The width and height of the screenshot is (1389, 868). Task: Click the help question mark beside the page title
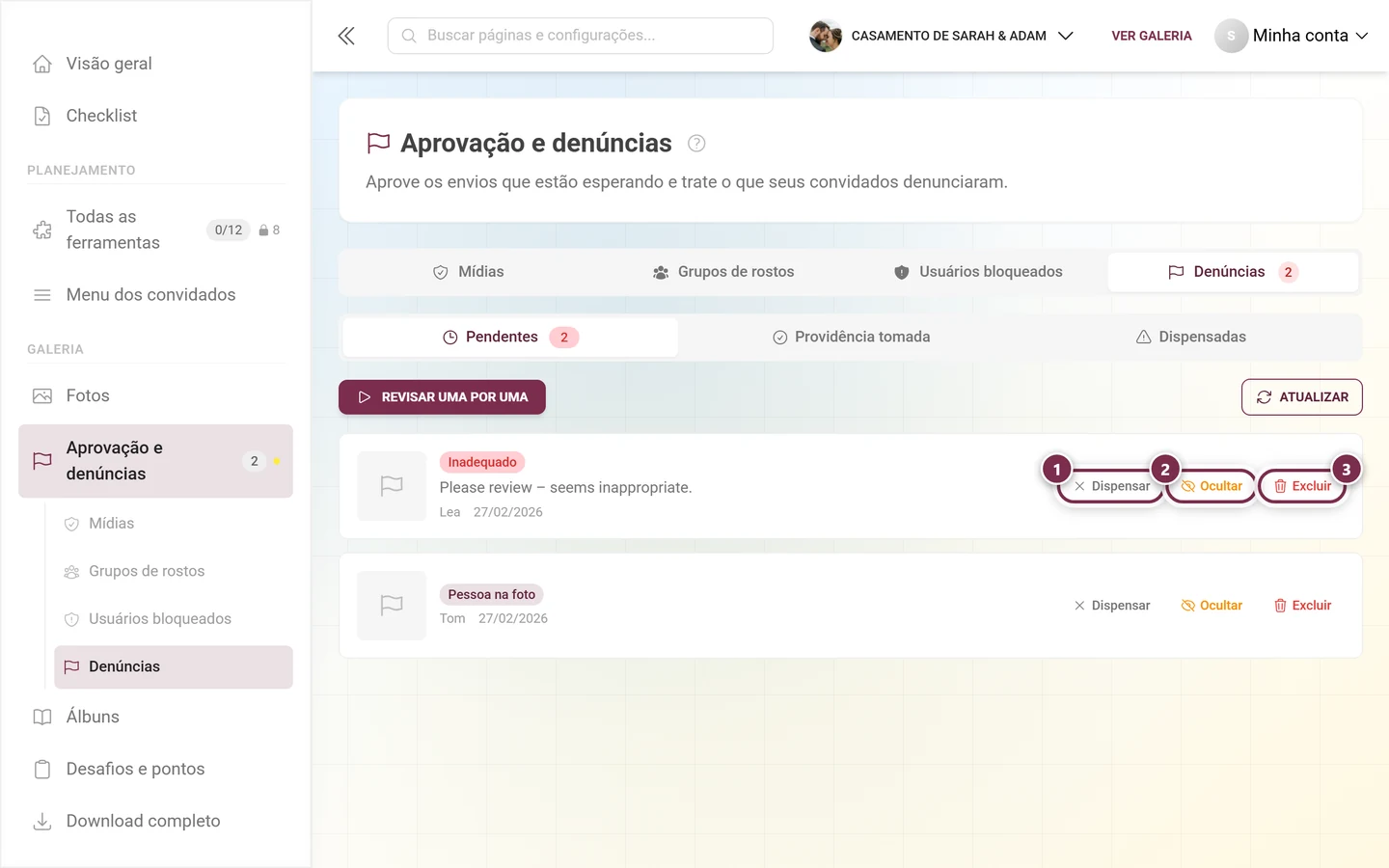coord(696,144)
